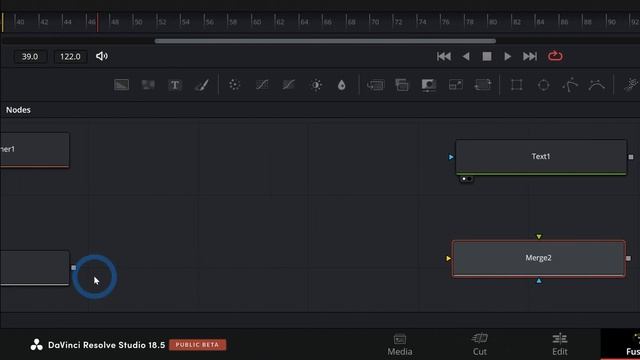This screenshot has height=360, width=640.
Task: Jump to the first frame
Action: (444, 56)
